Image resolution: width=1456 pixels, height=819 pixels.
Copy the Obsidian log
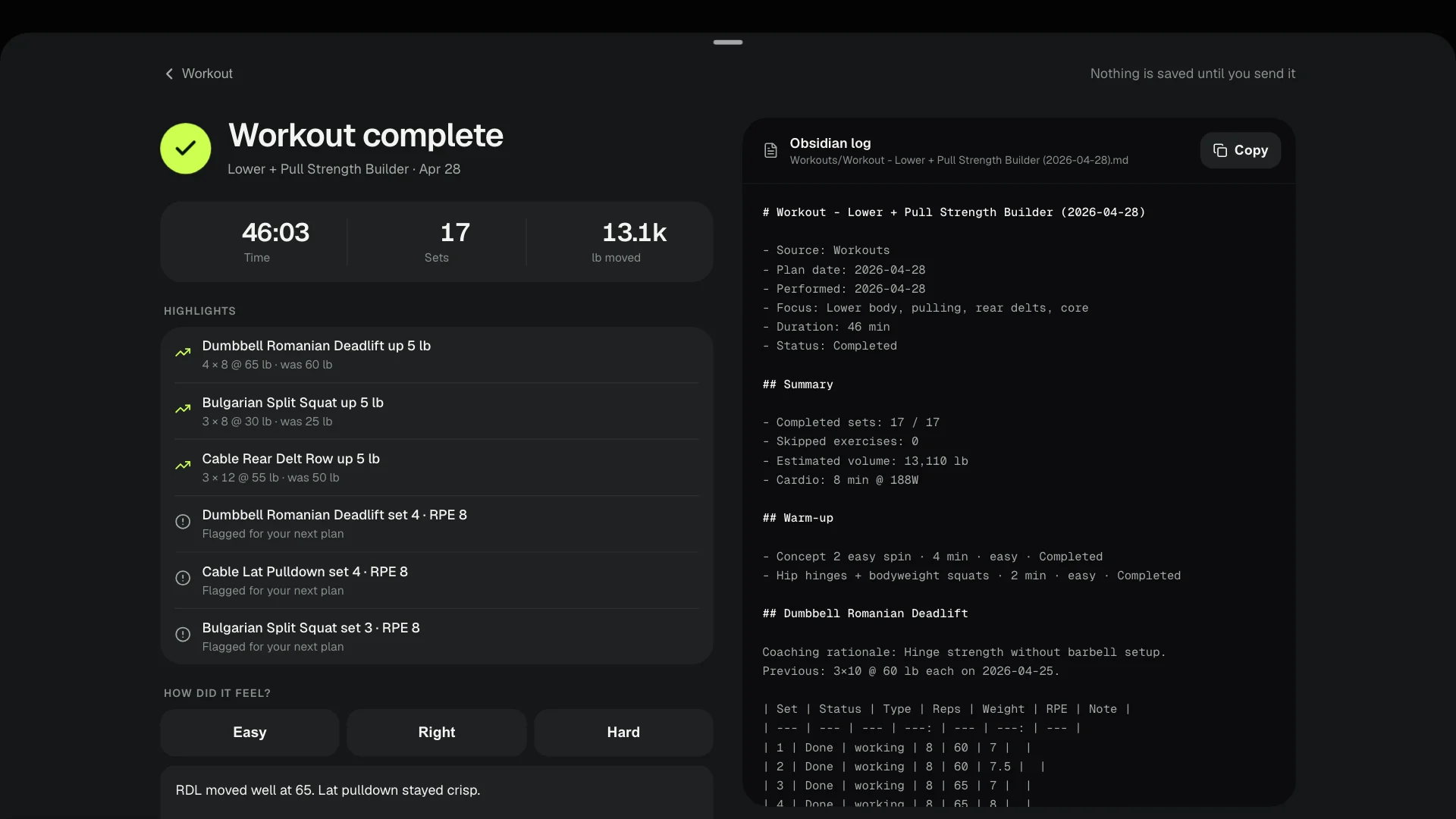point(1241,150)
